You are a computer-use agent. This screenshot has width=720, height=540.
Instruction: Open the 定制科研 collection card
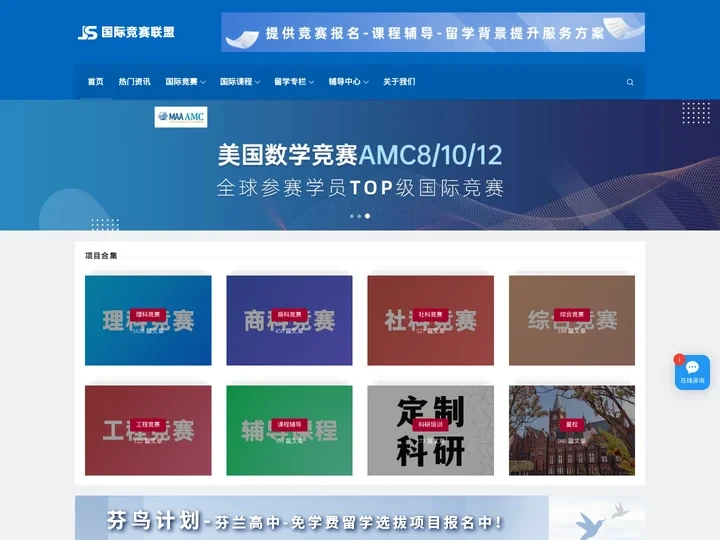tap(431, 430)
